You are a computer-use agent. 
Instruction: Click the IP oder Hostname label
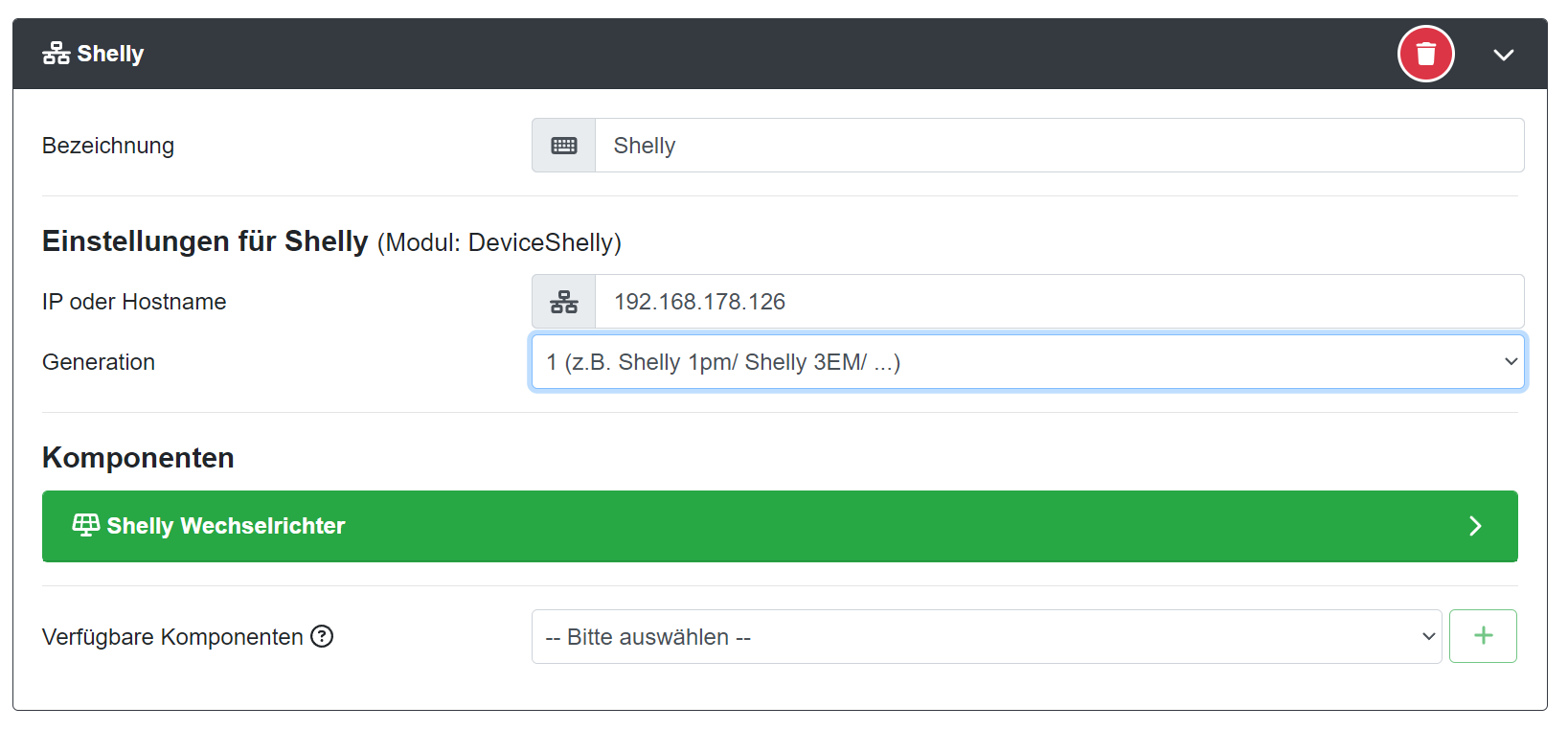click(134, 302)
